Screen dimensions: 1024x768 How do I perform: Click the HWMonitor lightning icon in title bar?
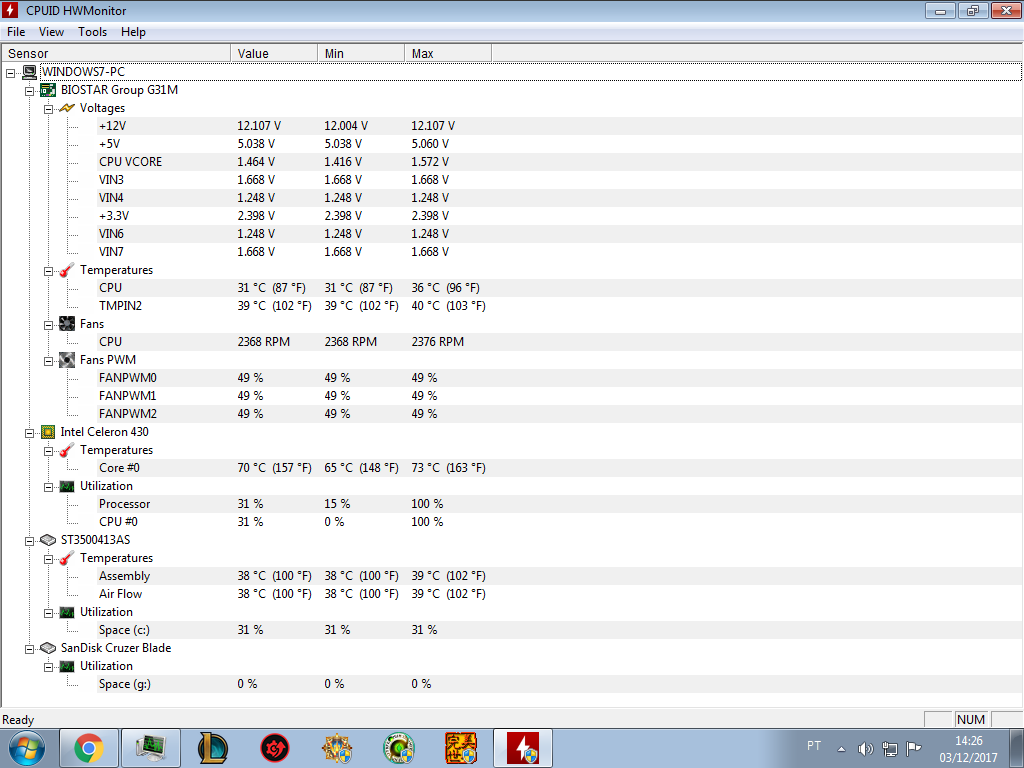point(10,10)
